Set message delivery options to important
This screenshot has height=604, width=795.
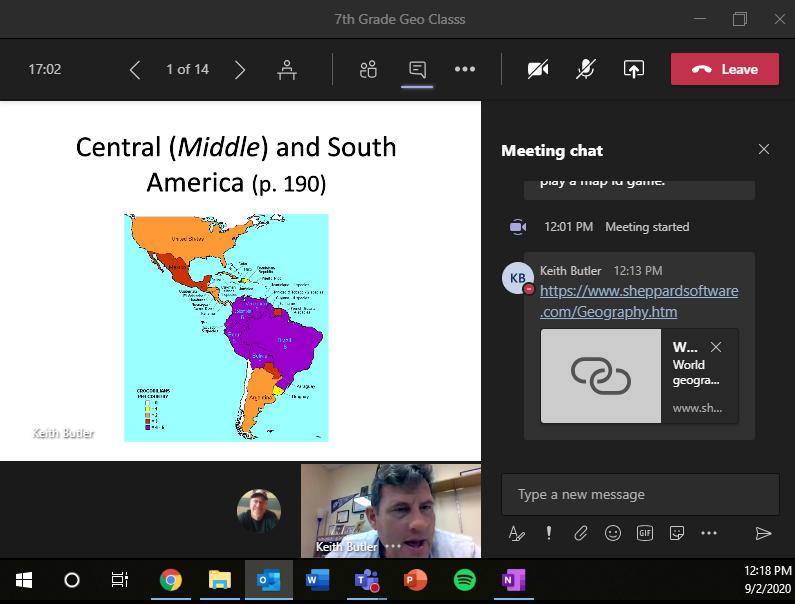point(549,533)
